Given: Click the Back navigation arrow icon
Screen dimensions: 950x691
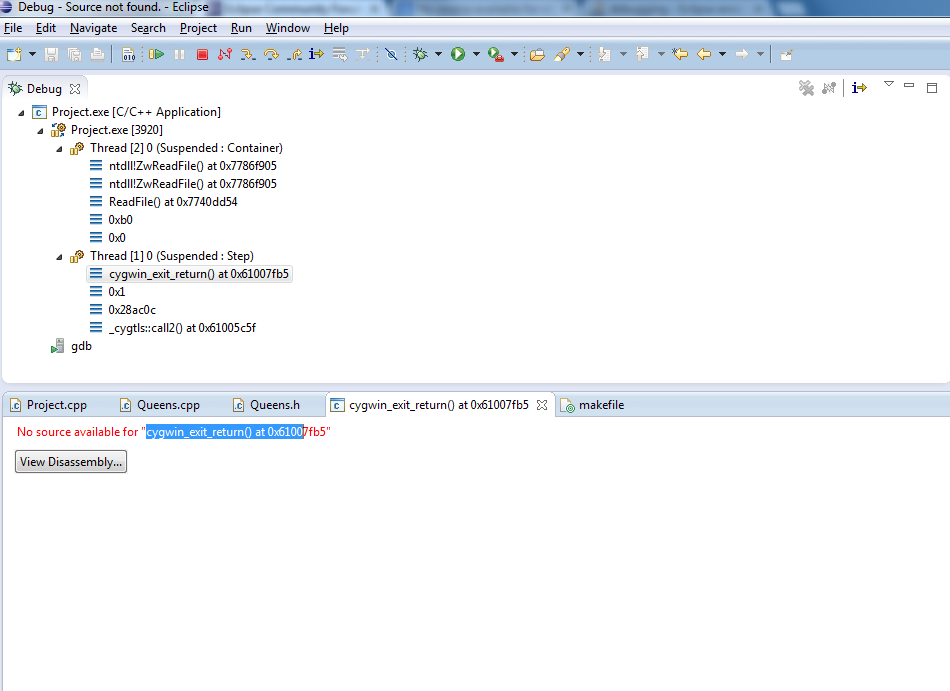Looking at the screenshot, I should pyautogui.click(x=703, y=55).
